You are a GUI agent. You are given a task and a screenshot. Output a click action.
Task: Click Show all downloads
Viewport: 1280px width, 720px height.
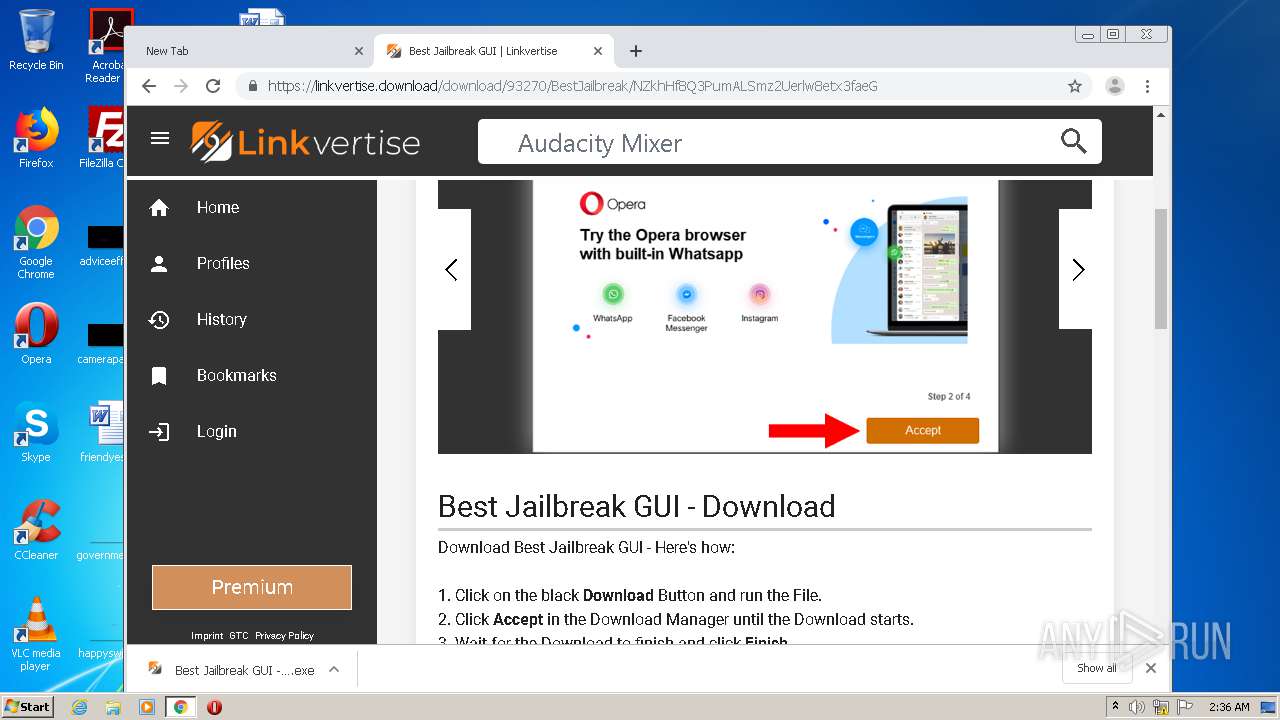(x=1097, y=668)
